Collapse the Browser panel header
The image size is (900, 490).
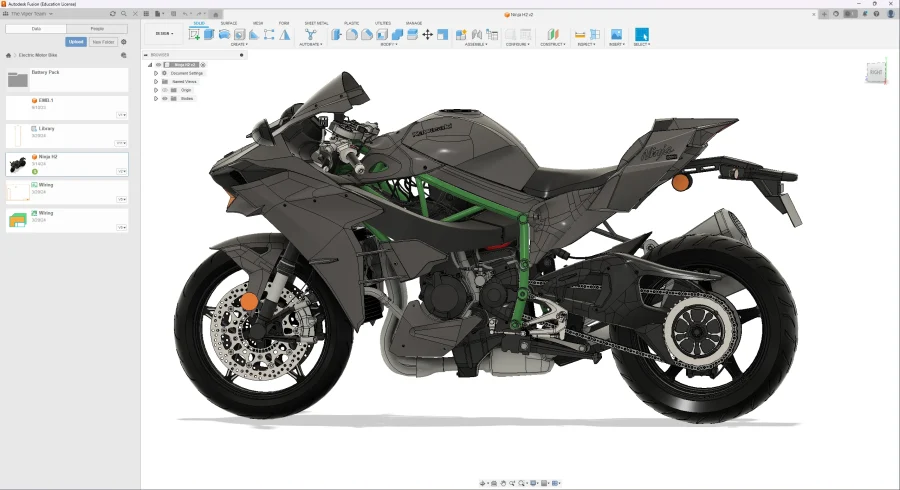coord(146,55)
